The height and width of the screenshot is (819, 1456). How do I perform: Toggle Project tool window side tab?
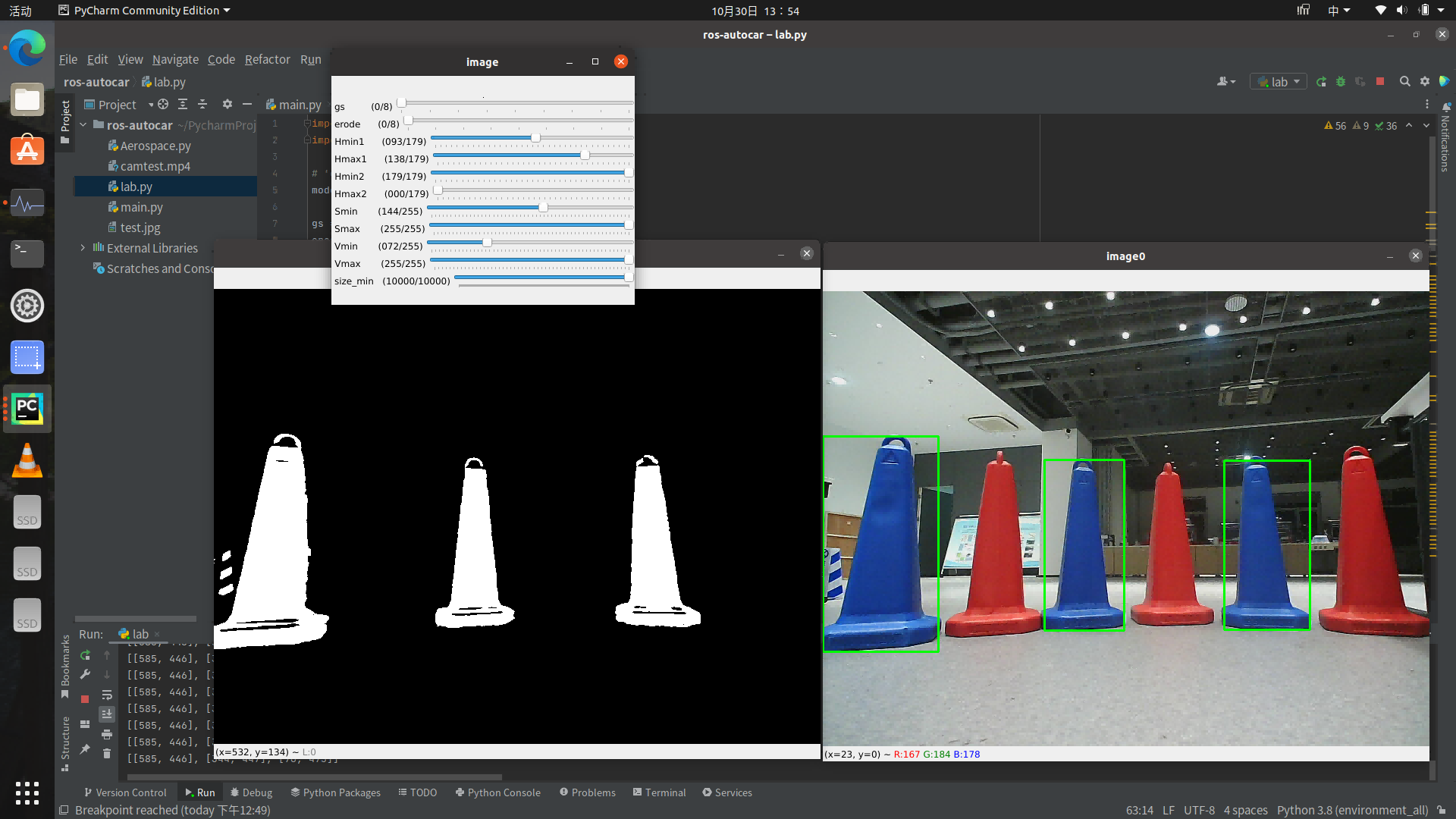[65, 121]
